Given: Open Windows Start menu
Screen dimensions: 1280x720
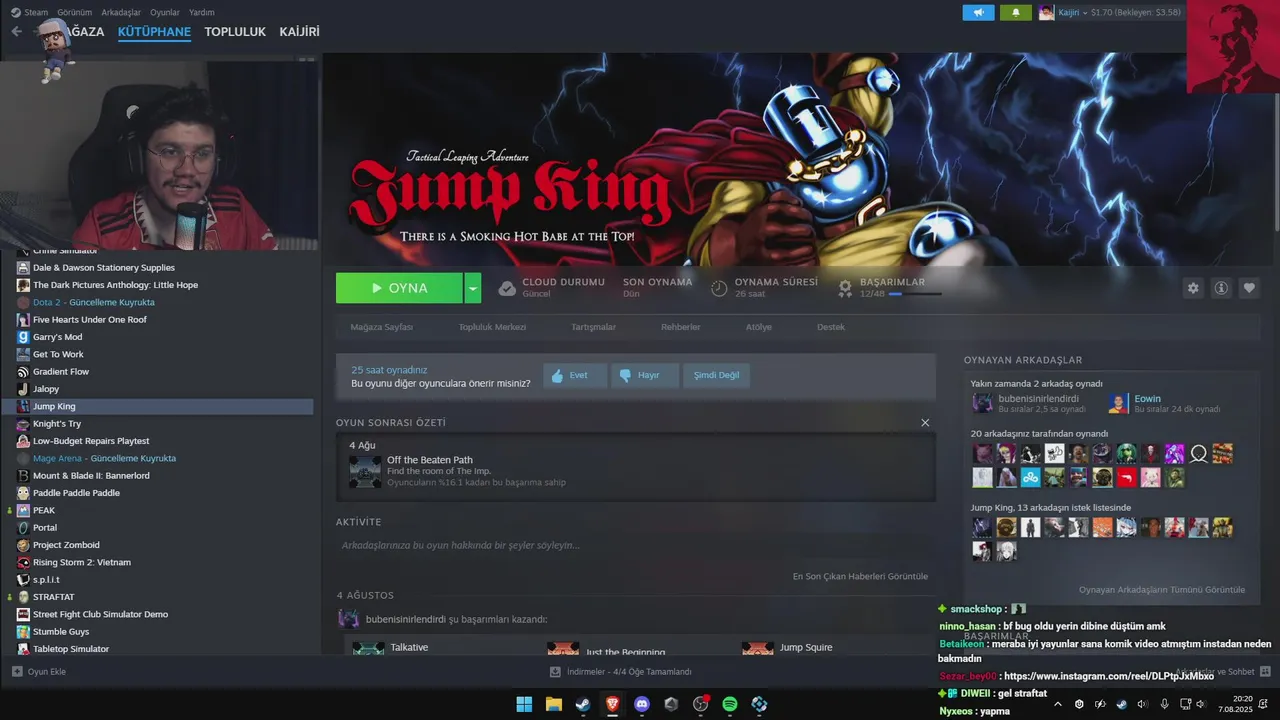Looking at the screenshot, I should [x=524, y=704].
